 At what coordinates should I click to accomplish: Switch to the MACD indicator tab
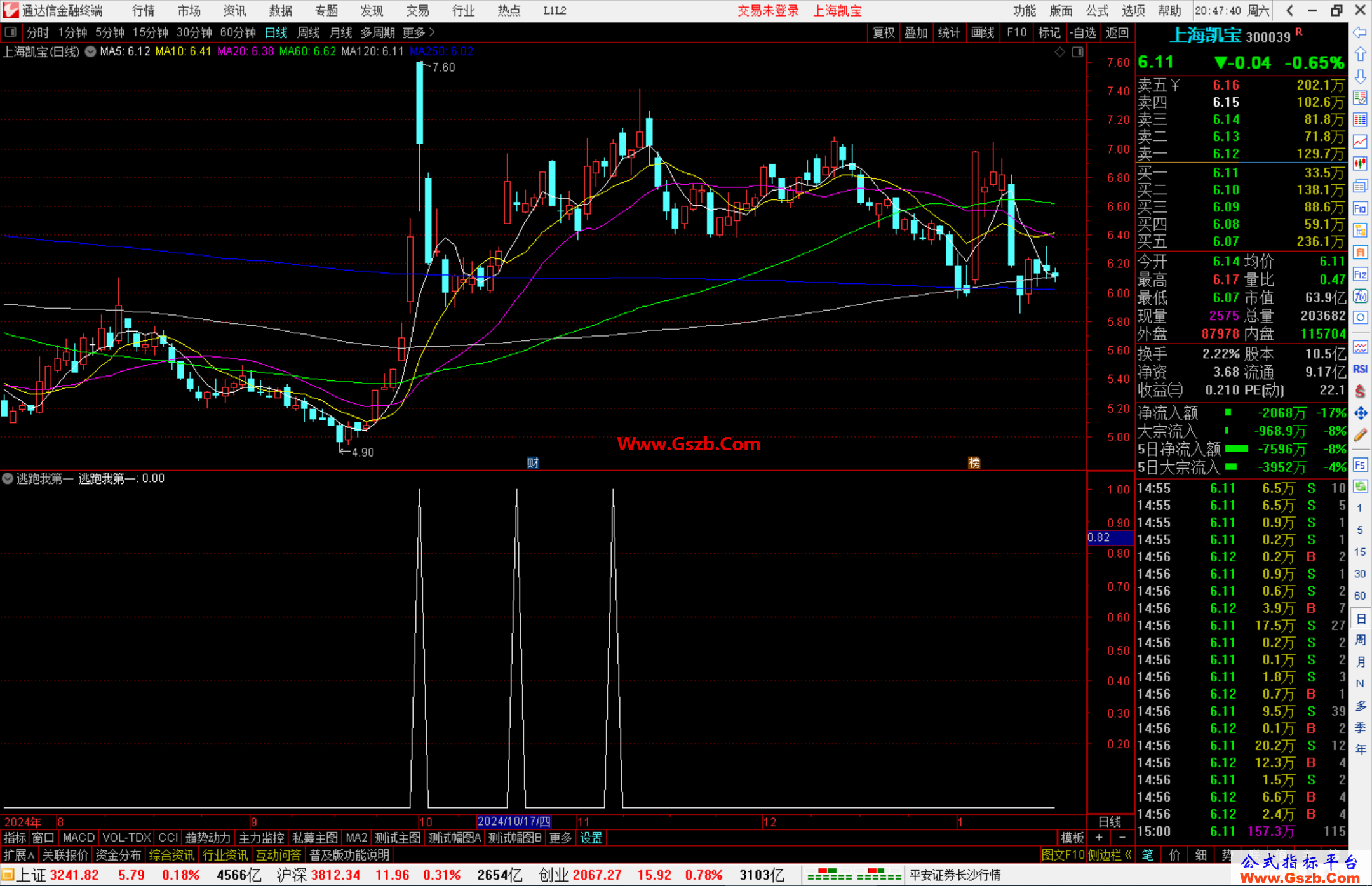79,838
